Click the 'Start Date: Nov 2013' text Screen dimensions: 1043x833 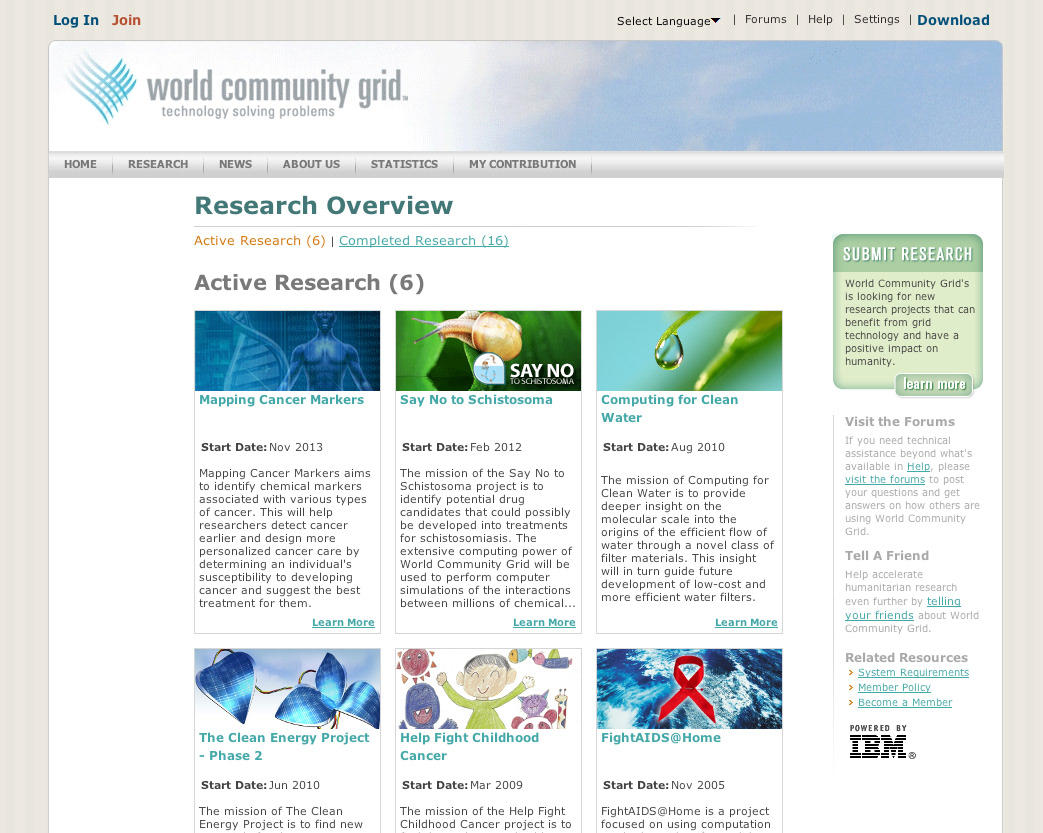(x=262, y=447)
